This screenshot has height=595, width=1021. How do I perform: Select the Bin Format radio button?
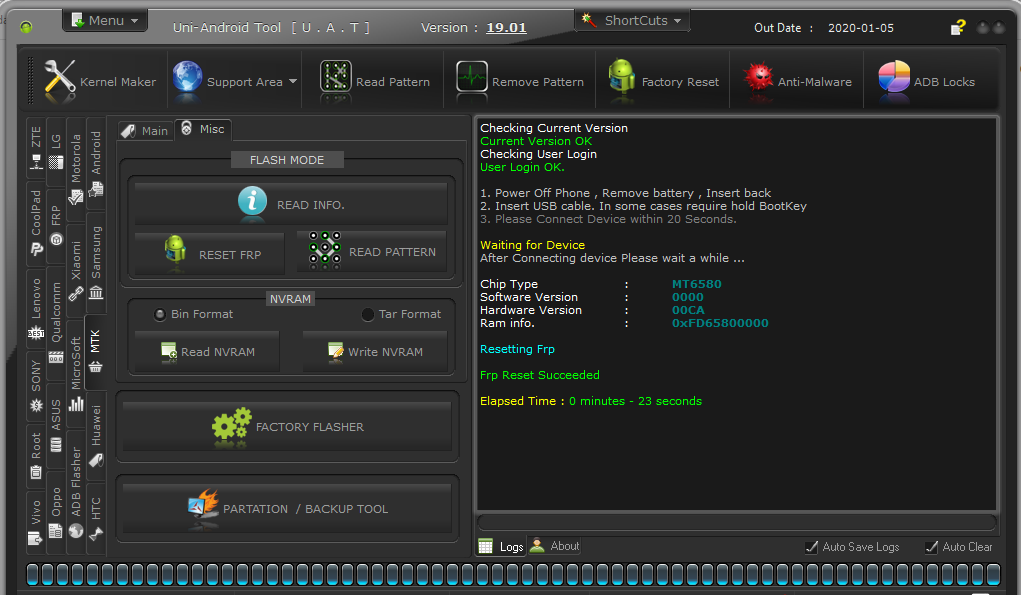click(160, 314)
